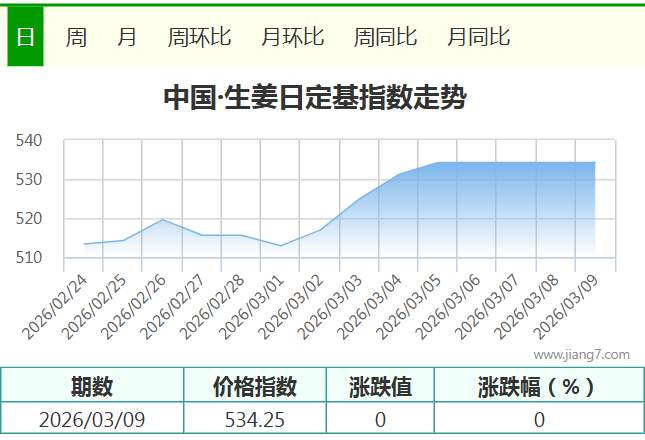This screenshot has width=645, height=440.
Task: Click the chart title 中国·生姜日定基指数走势
Action: coord(314,98)
